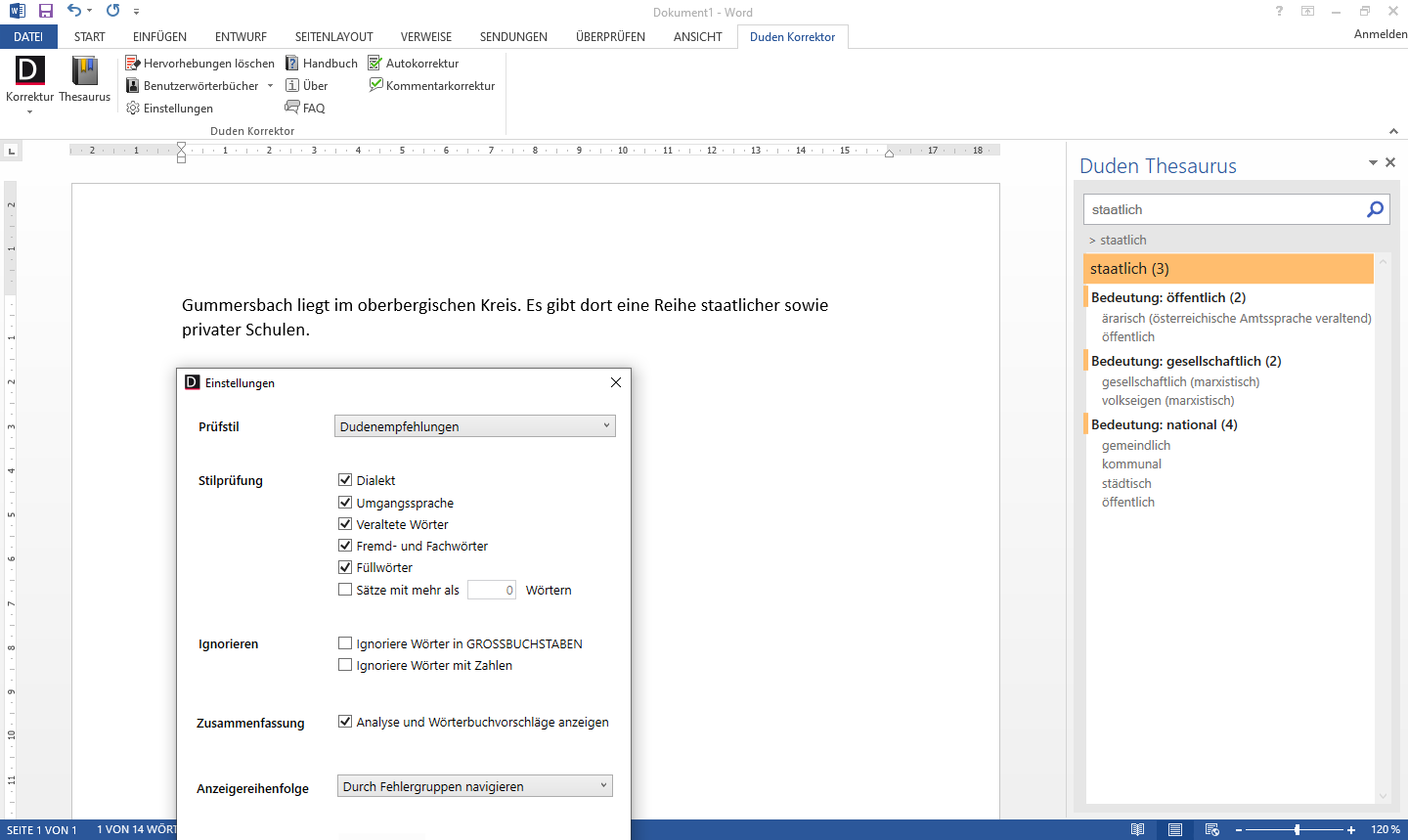
Task: Open the undo history dropdown arrow
Action: [x=89, y=11]
